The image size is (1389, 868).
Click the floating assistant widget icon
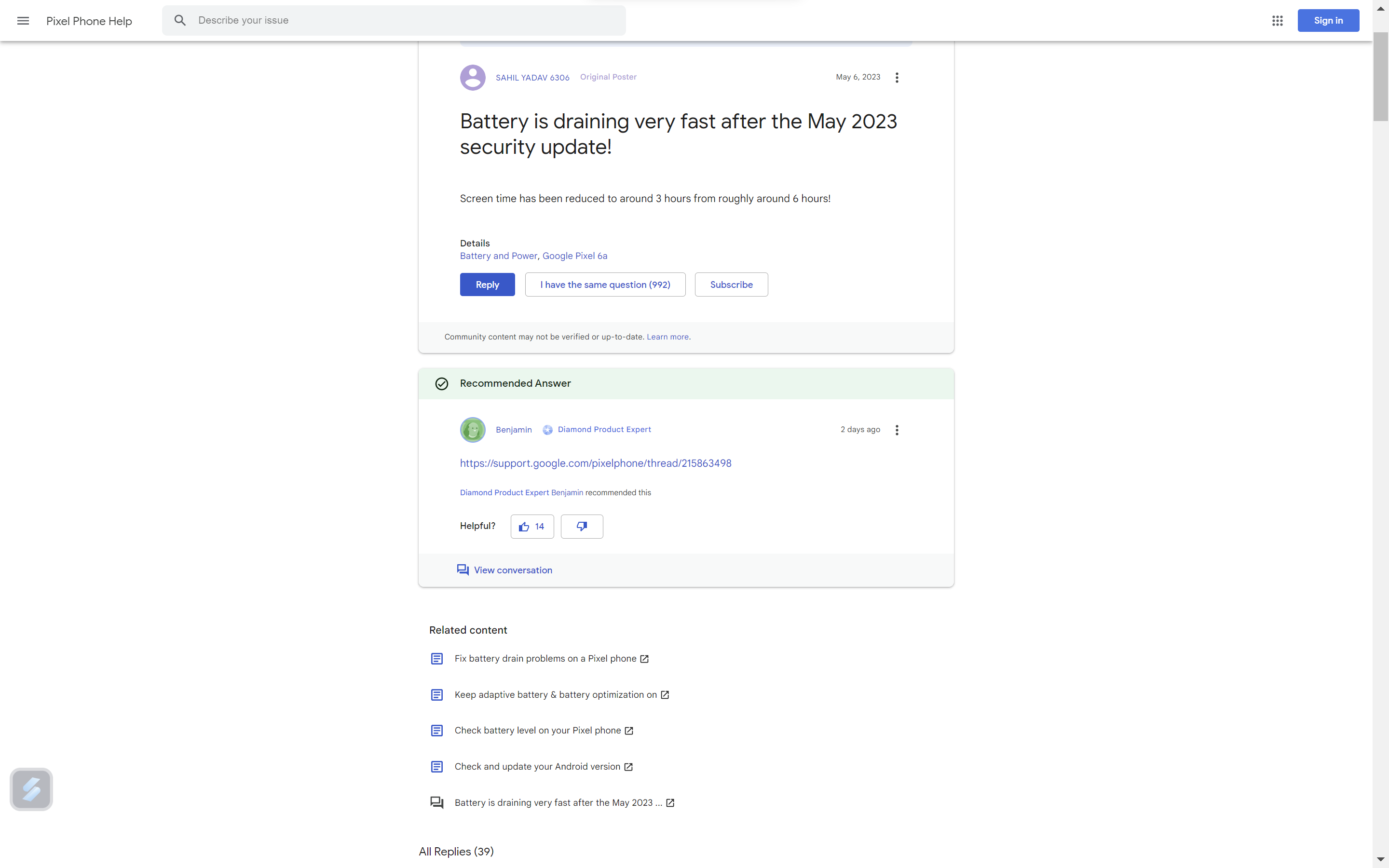click(31, 789)
